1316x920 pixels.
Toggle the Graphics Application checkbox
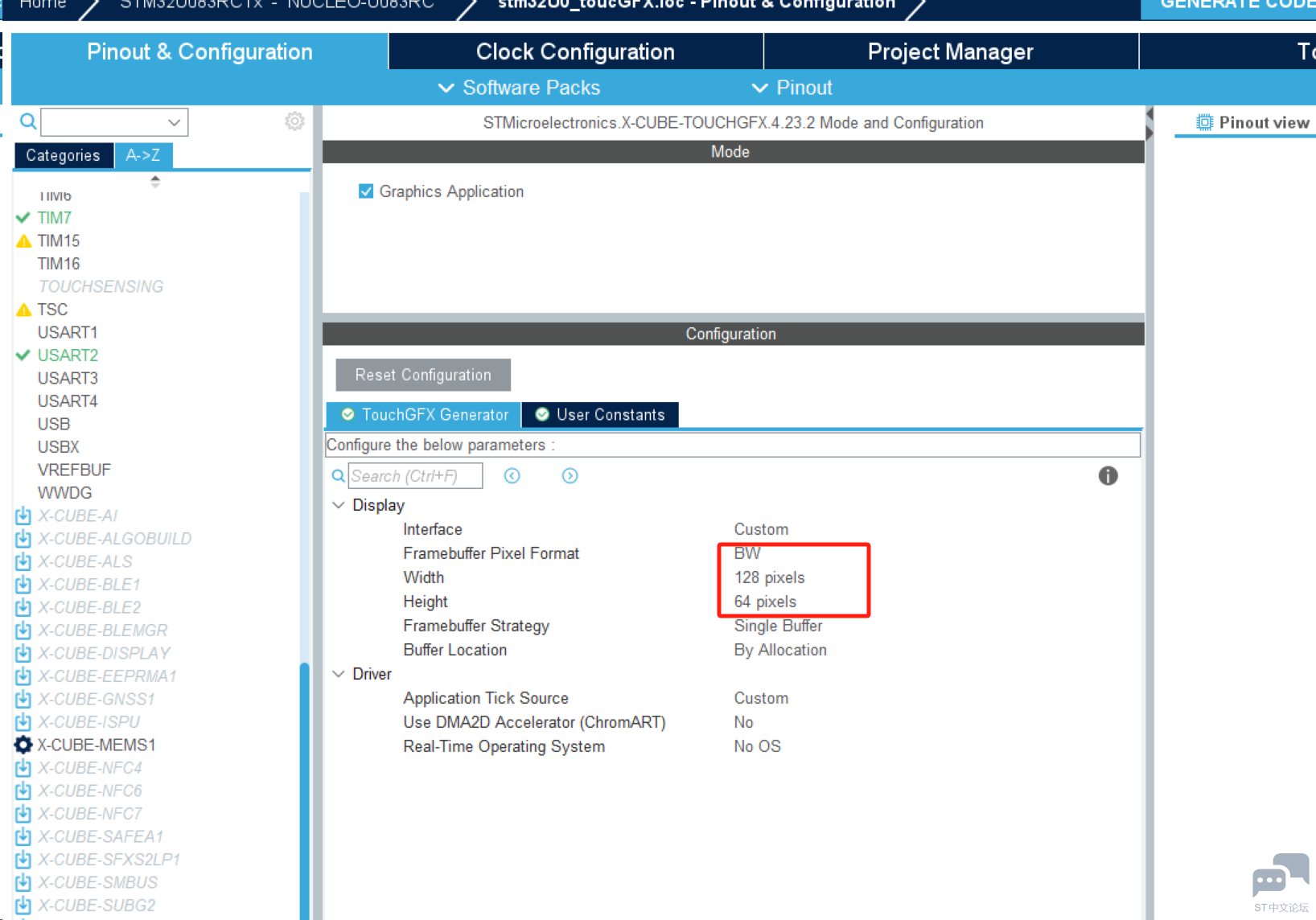click(x=366, y=191)
